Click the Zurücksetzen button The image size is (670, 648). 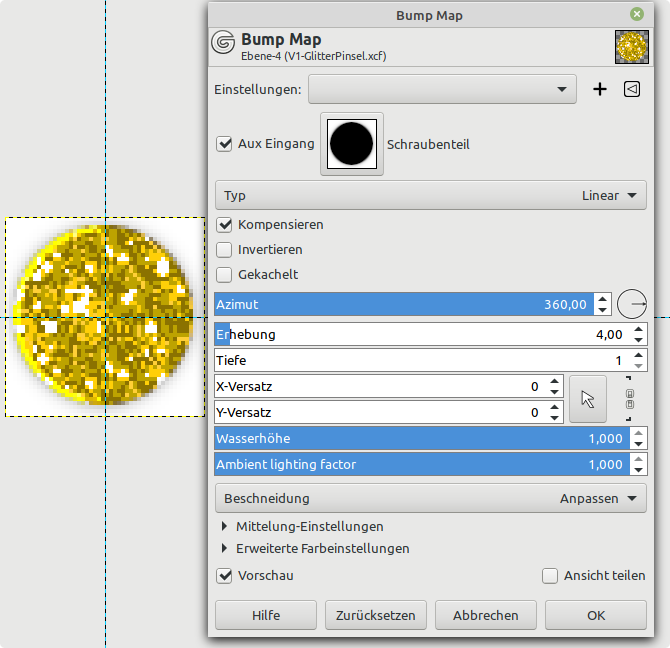point(376,615)
